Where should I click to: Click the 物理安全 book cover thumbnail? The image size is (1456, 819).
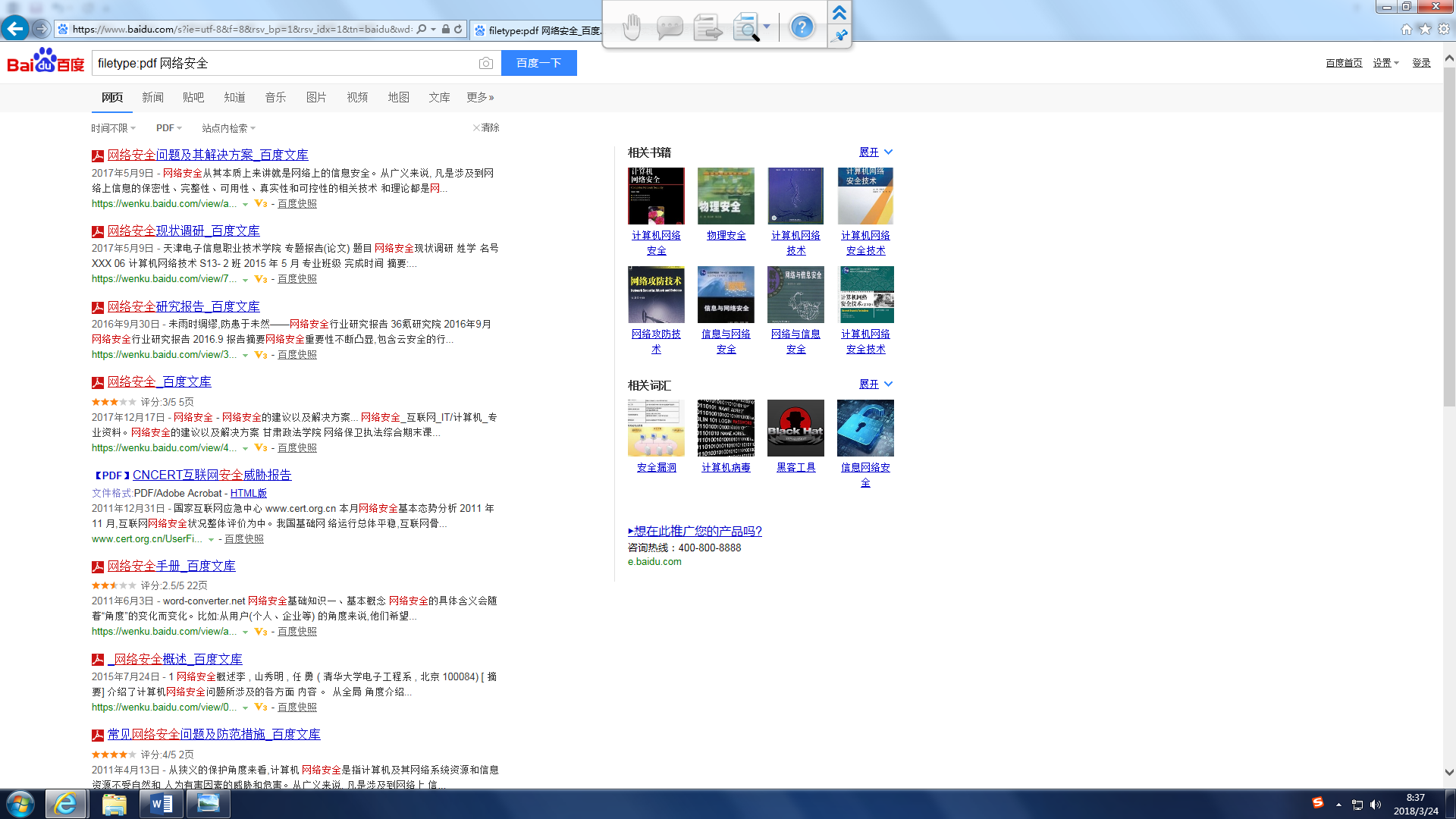click(x=726, y=196)
